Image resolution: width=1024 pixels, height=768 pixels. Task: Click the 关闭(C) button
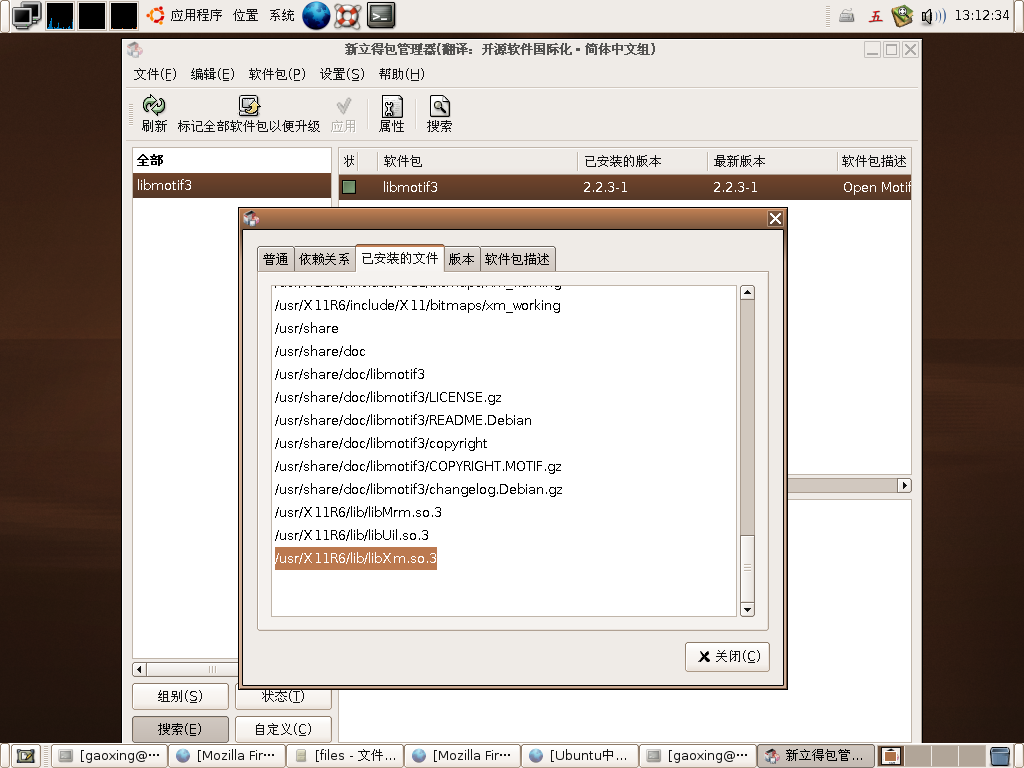728,656
